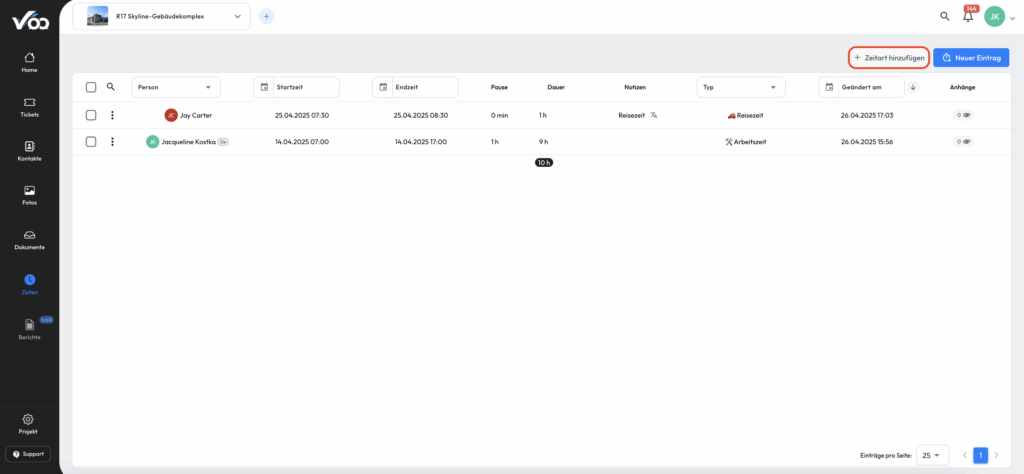
Task: Change entries per page dropdown from 25
Action: click(x=932, y=455)
